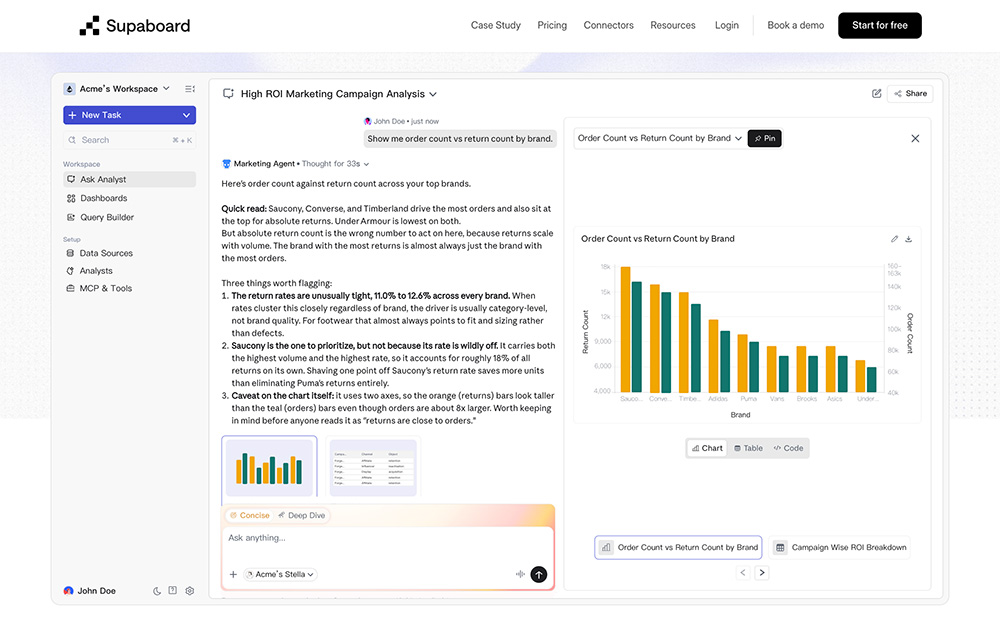1000x623 pixels.
Task: Open the Pricing page
Action: pyautogui.click(x=552, y=26)
